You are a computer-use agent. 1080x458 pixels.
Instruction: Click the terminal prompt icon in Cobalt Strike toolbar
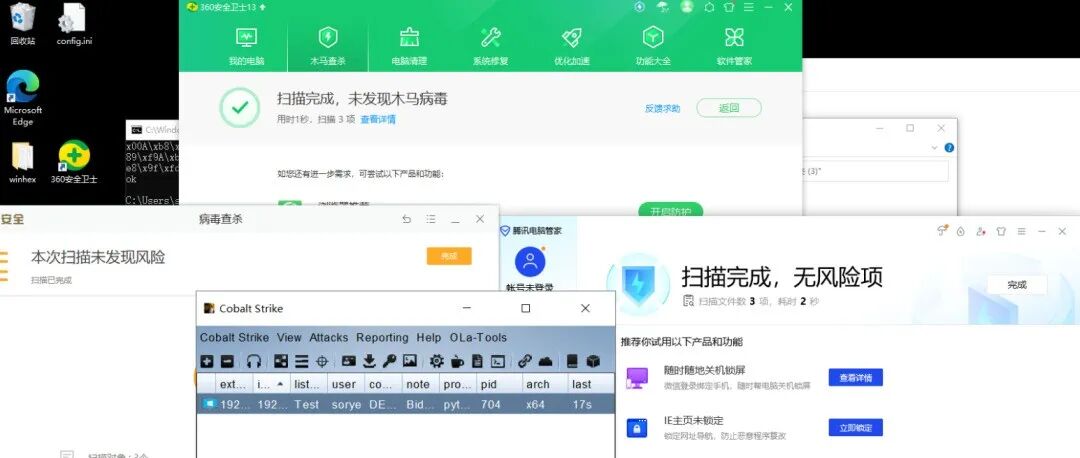pos(498,361)
